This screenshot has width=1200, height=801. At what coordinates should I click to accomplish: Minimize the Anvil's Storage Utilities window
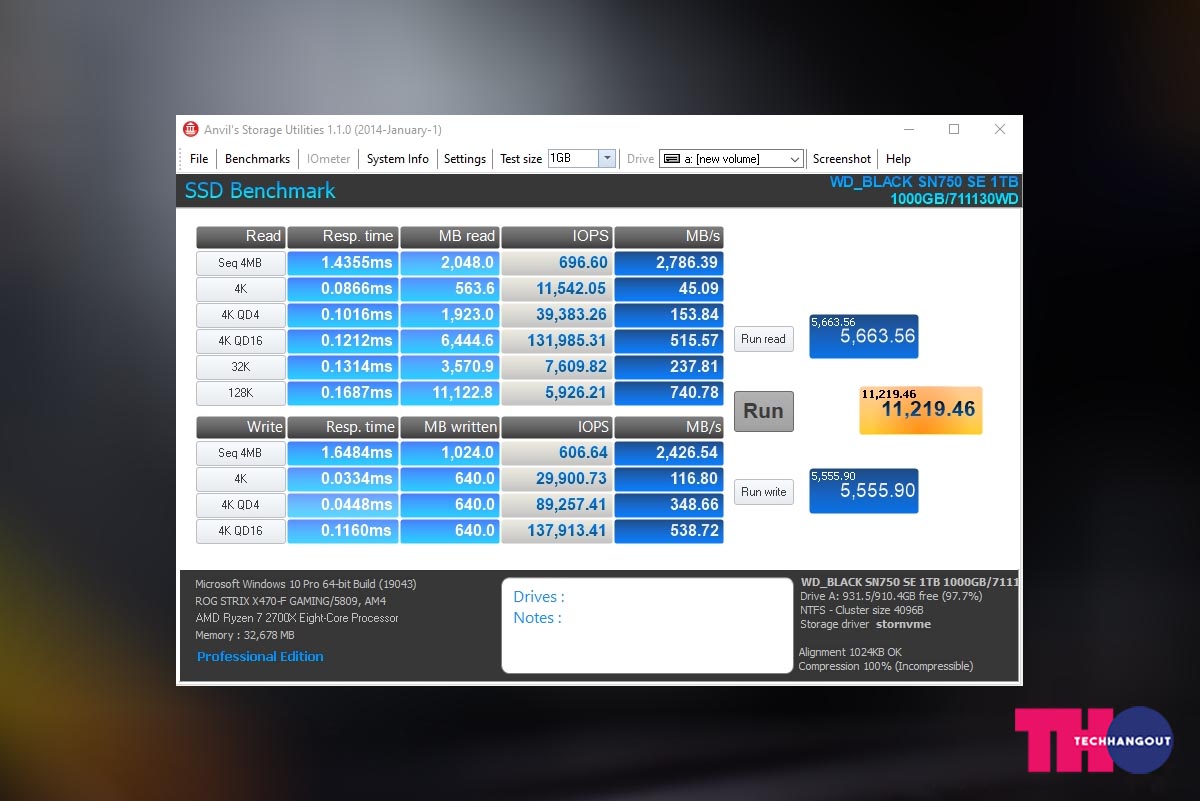point(909,129)
